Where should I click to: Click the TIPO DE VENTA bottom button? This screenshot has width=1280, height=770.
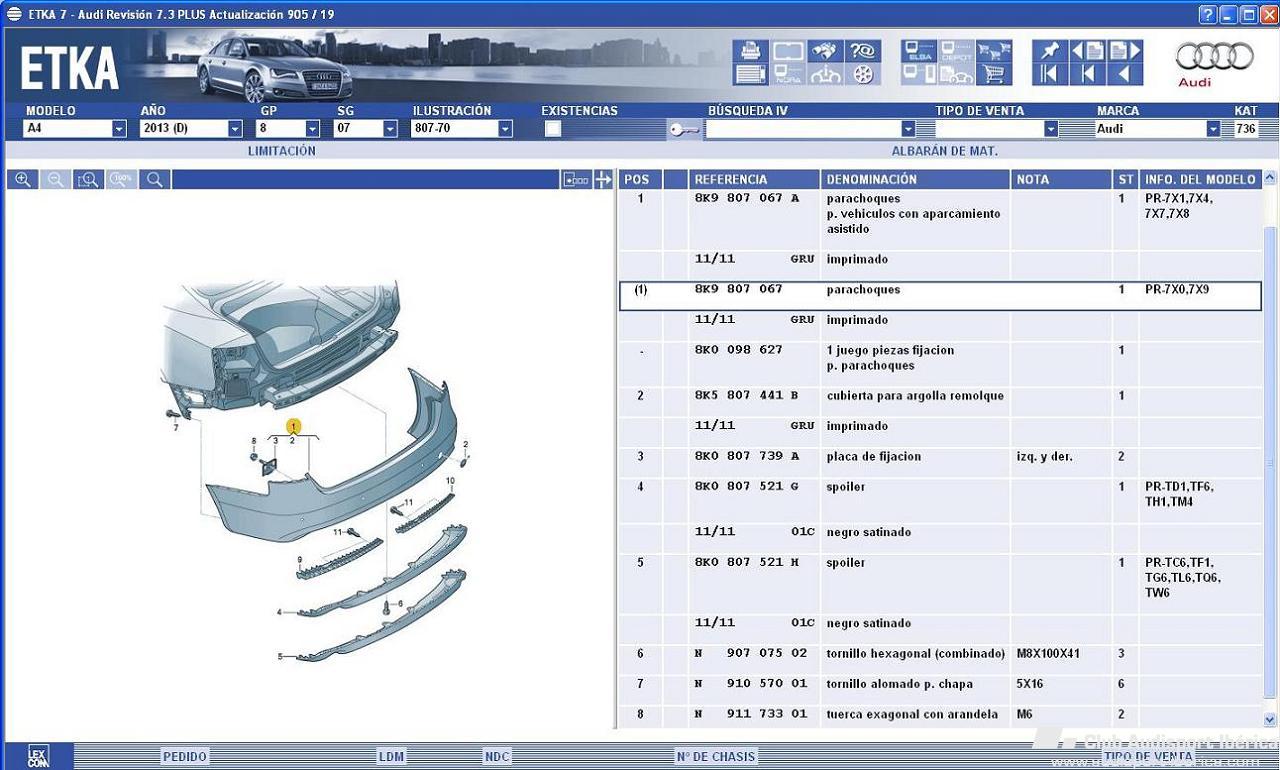(x=1148, y=757)
